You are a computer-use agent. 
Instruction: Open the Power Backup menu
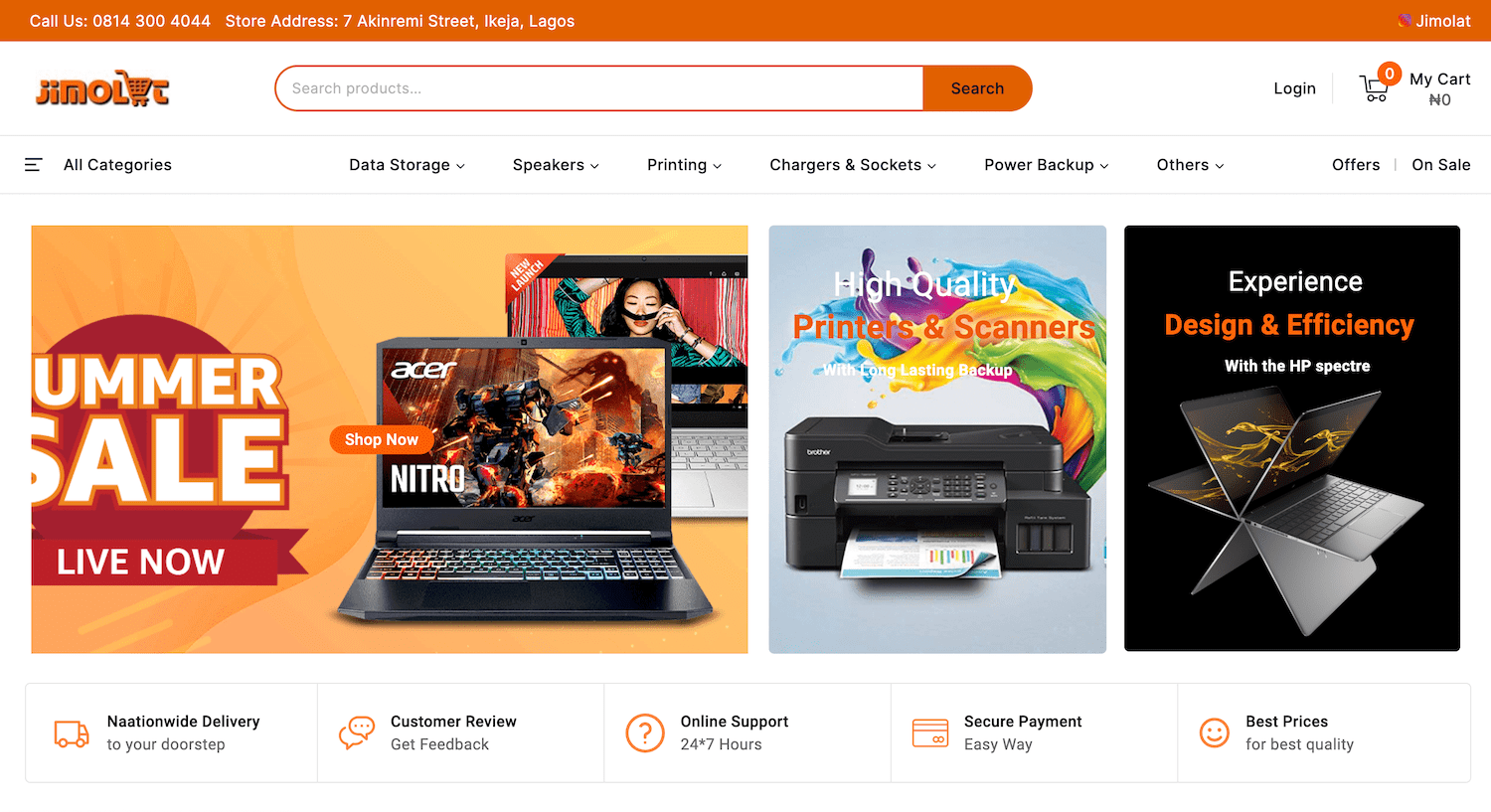1047,165
